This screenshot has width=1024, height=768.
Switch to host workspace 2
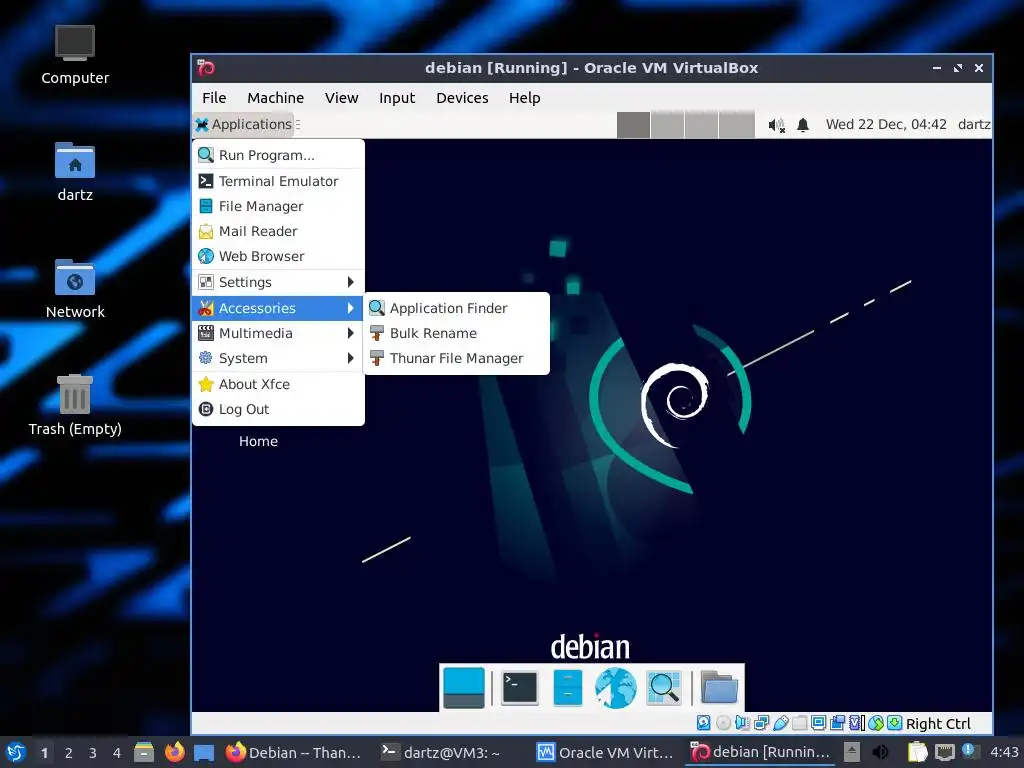click(69, 753)
